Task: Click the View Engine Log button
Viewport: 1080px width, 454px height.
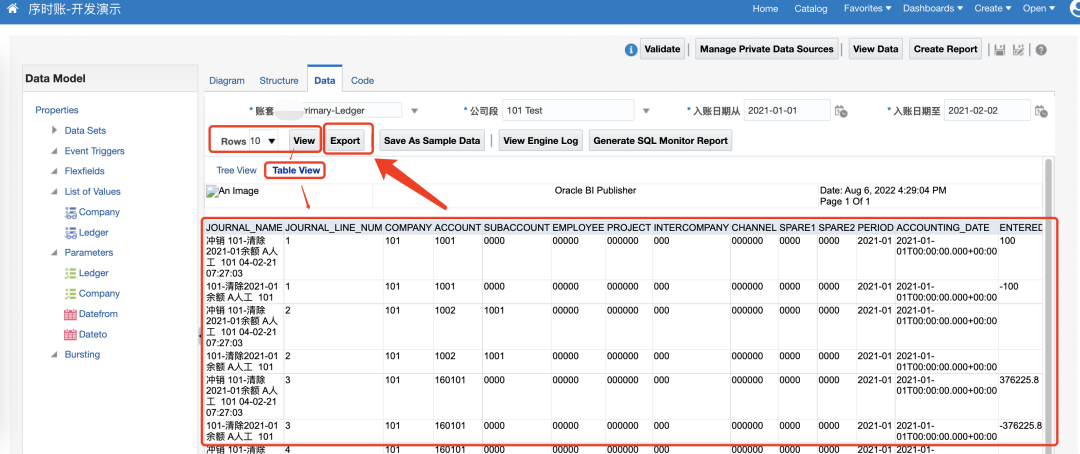Action: tap(541, 141)
